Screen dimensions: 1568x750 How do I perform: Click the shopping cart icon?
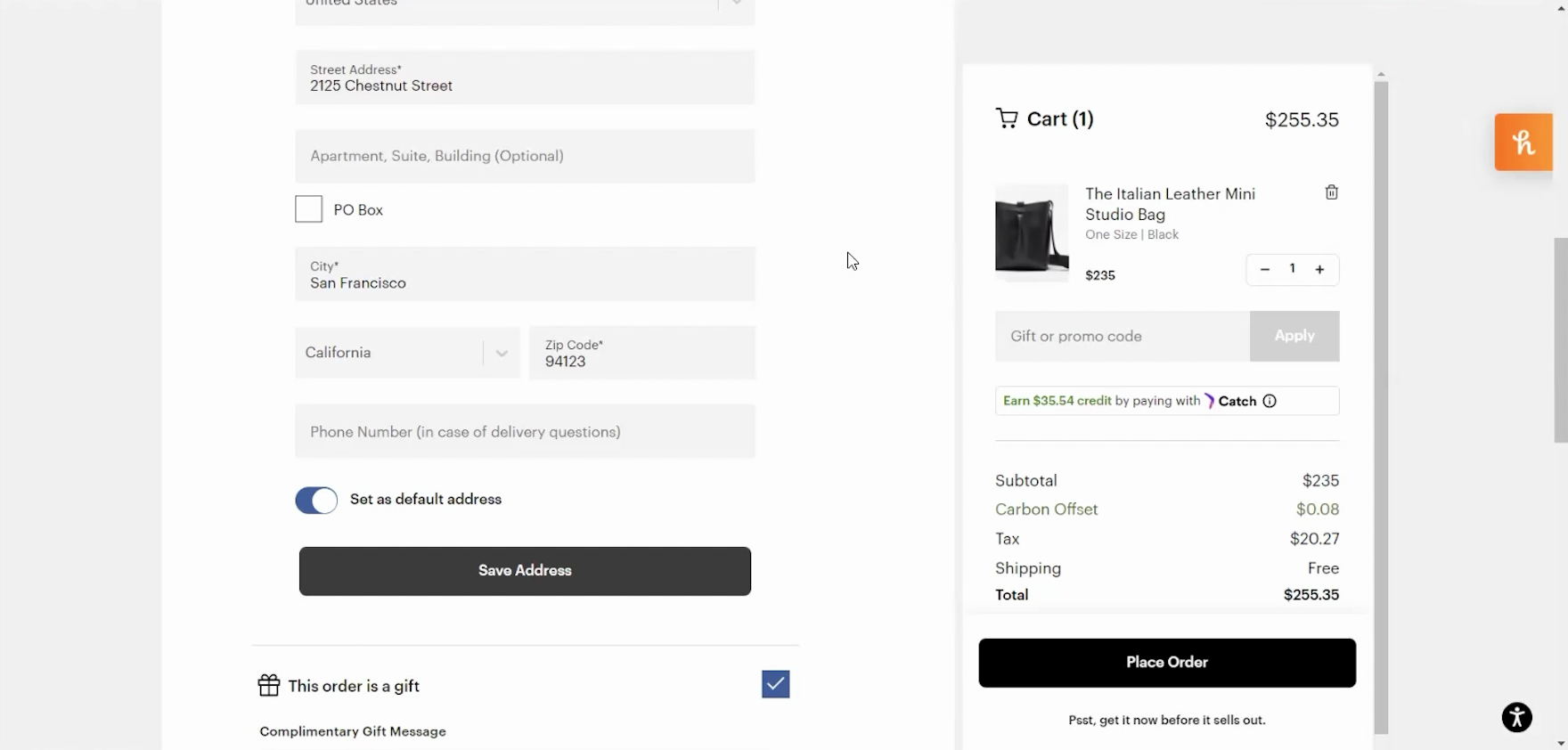pos(1007,118)
